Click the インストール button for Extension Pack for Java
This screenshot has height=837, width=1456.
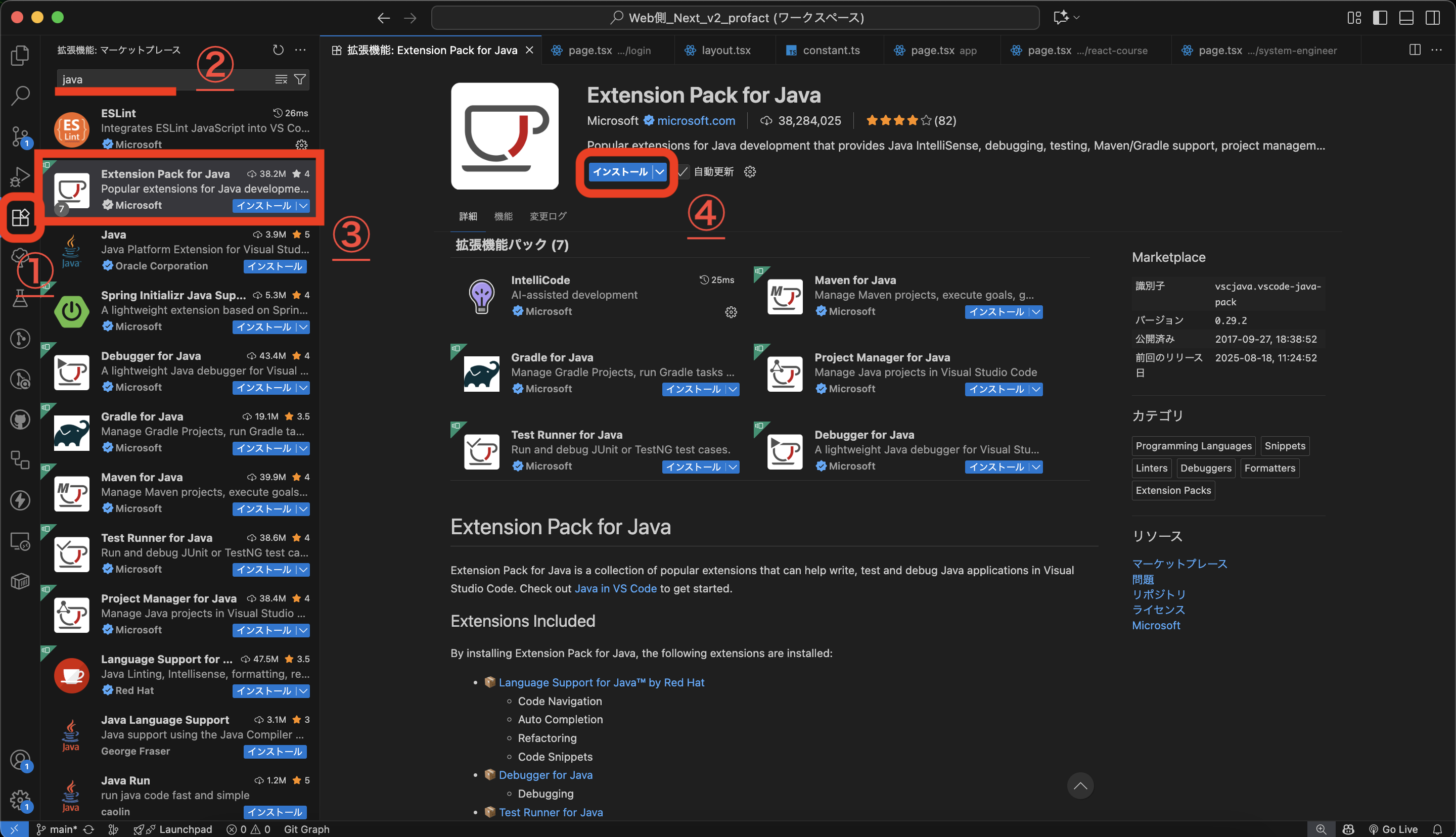(x=621, y=171)
